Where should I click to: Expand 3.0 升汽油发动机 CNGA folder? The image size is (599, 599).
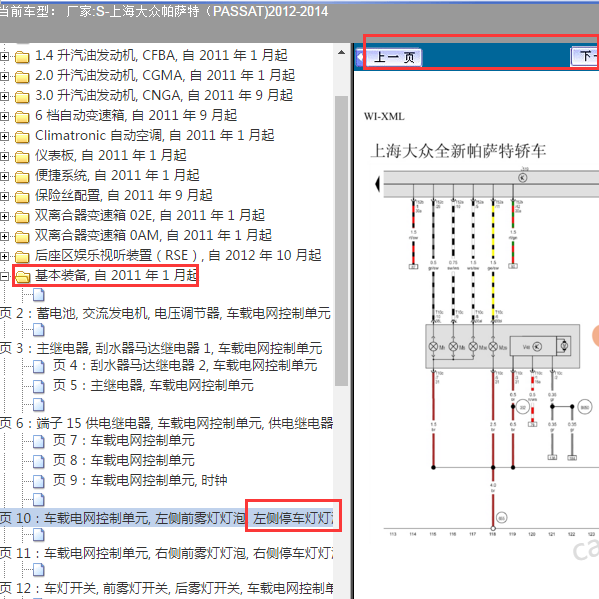4,96
